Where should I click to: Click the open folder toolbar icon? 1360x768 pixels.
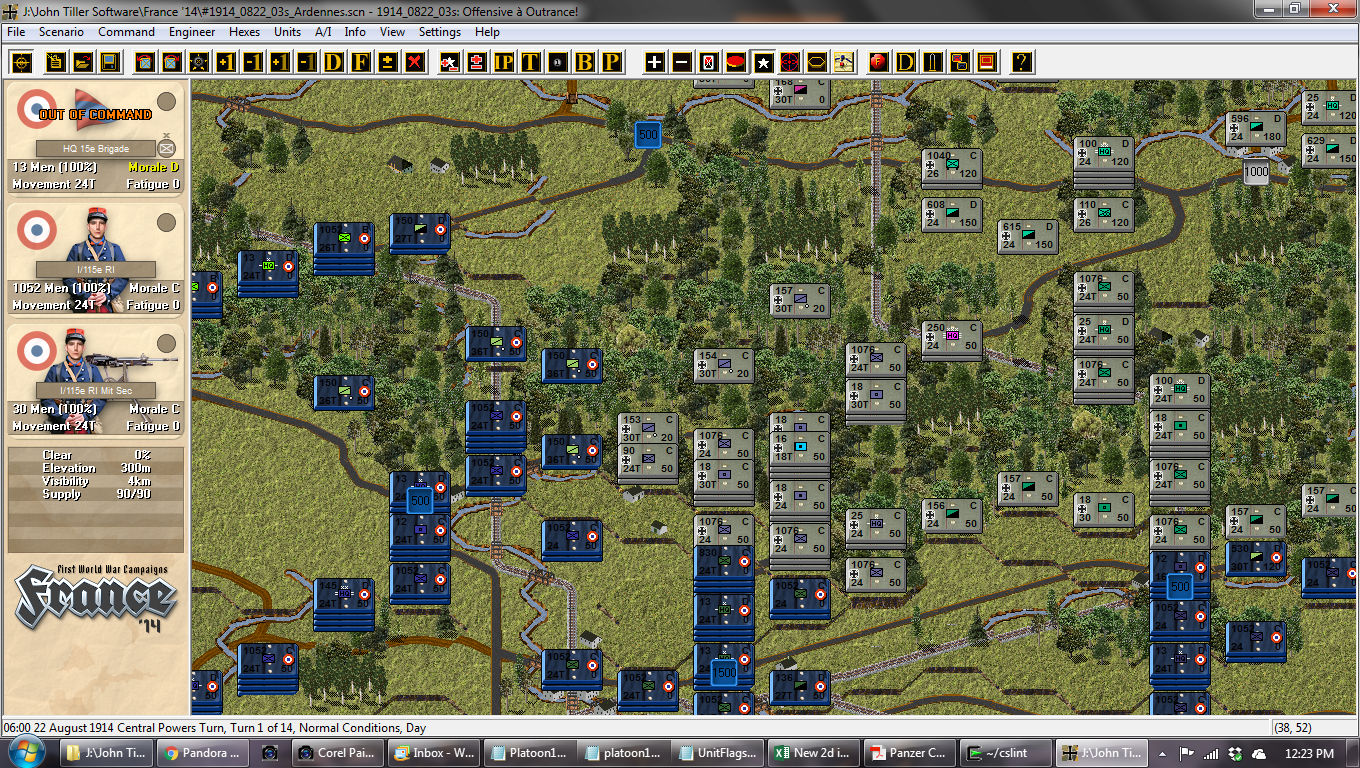coord(83,62)
